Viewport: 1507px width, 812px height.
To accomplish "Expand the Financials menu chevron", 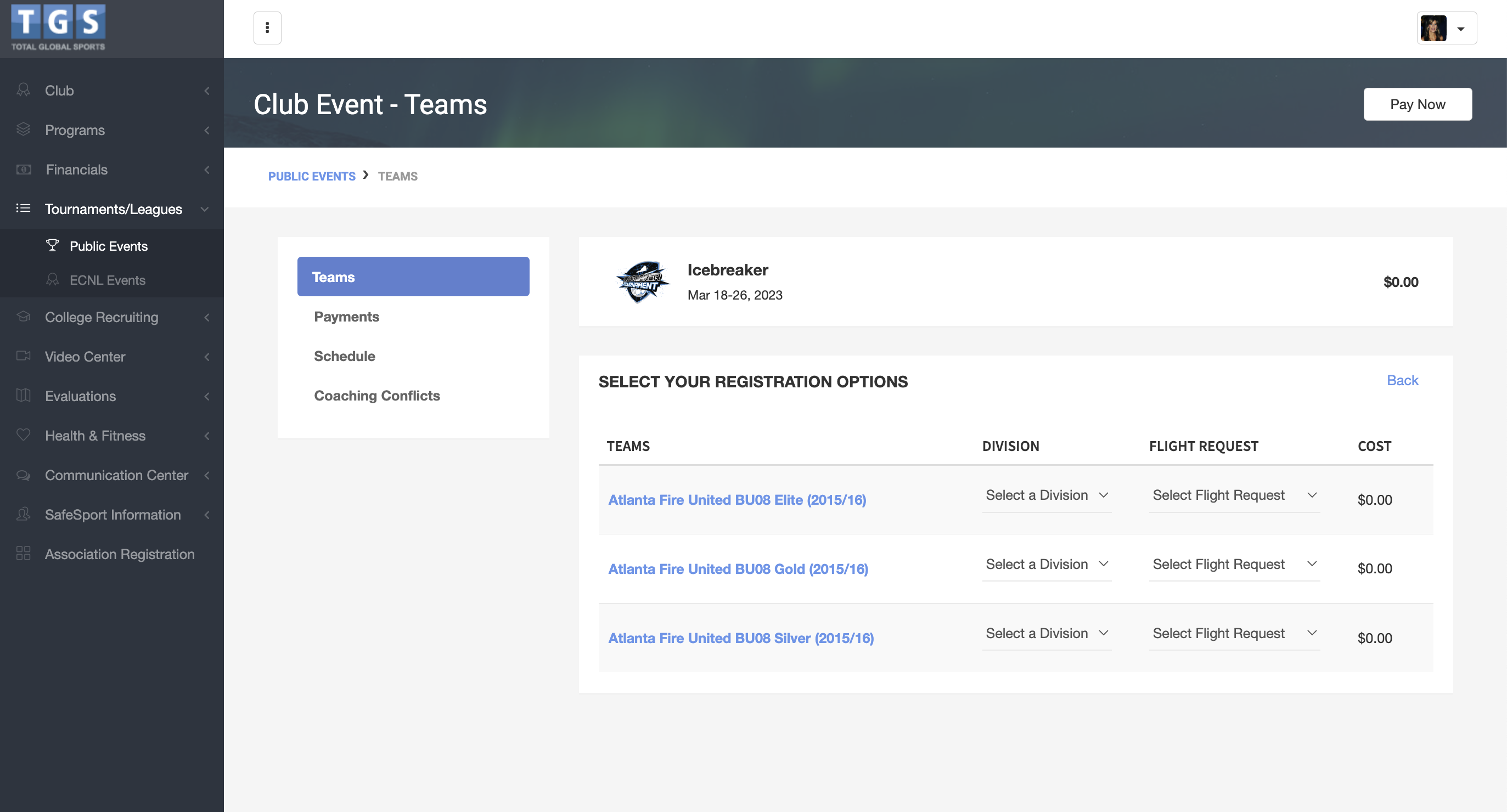I will 206,170.
